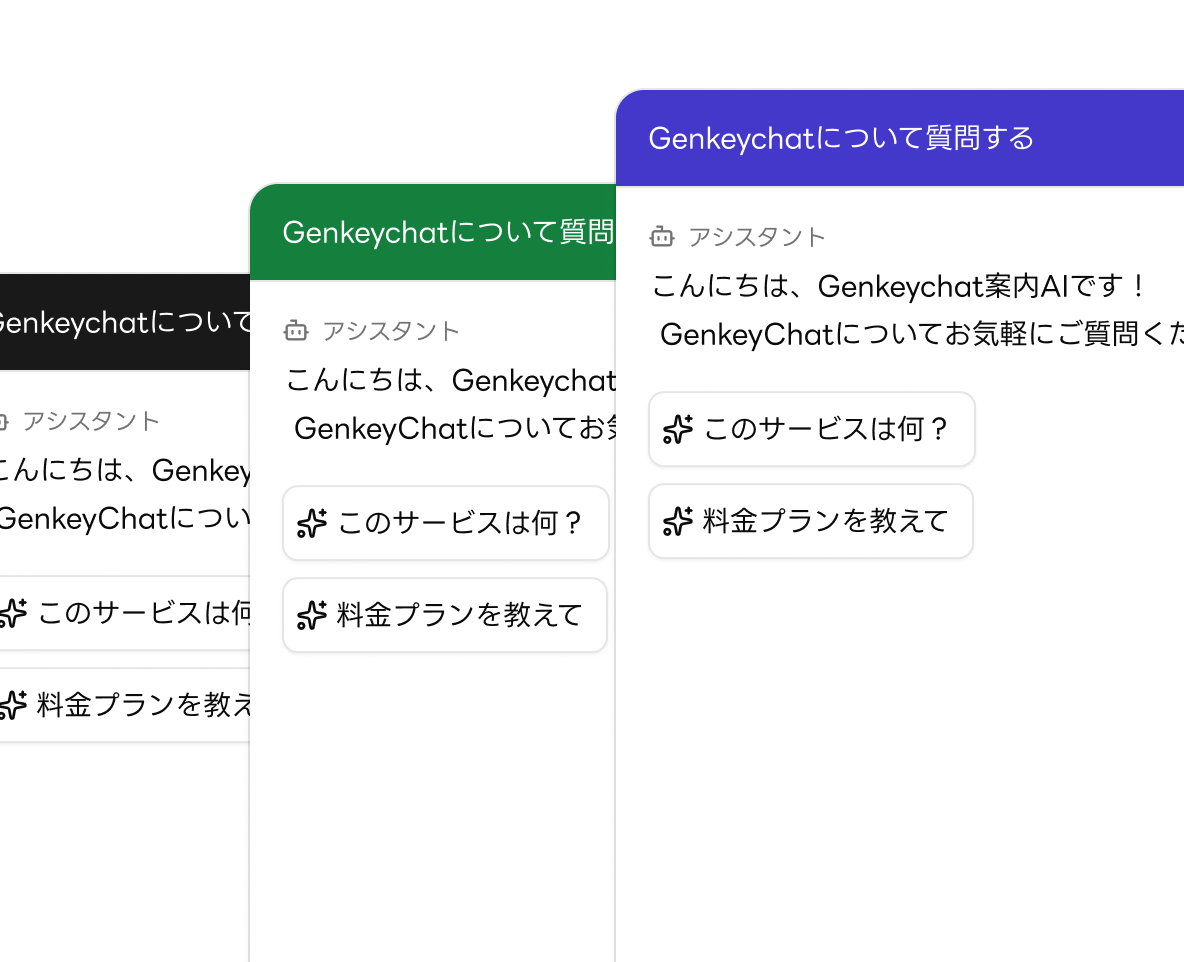Click the 'アシスタント' label in the black widget
The width and height of the screenshot is (1184, 962).
click(91, 421)
